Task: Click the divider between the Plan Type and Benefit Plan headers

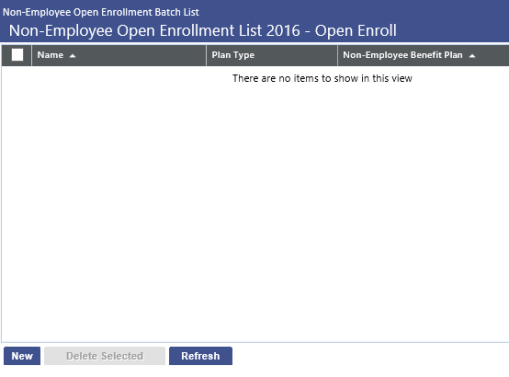Action: coord(337,55)
